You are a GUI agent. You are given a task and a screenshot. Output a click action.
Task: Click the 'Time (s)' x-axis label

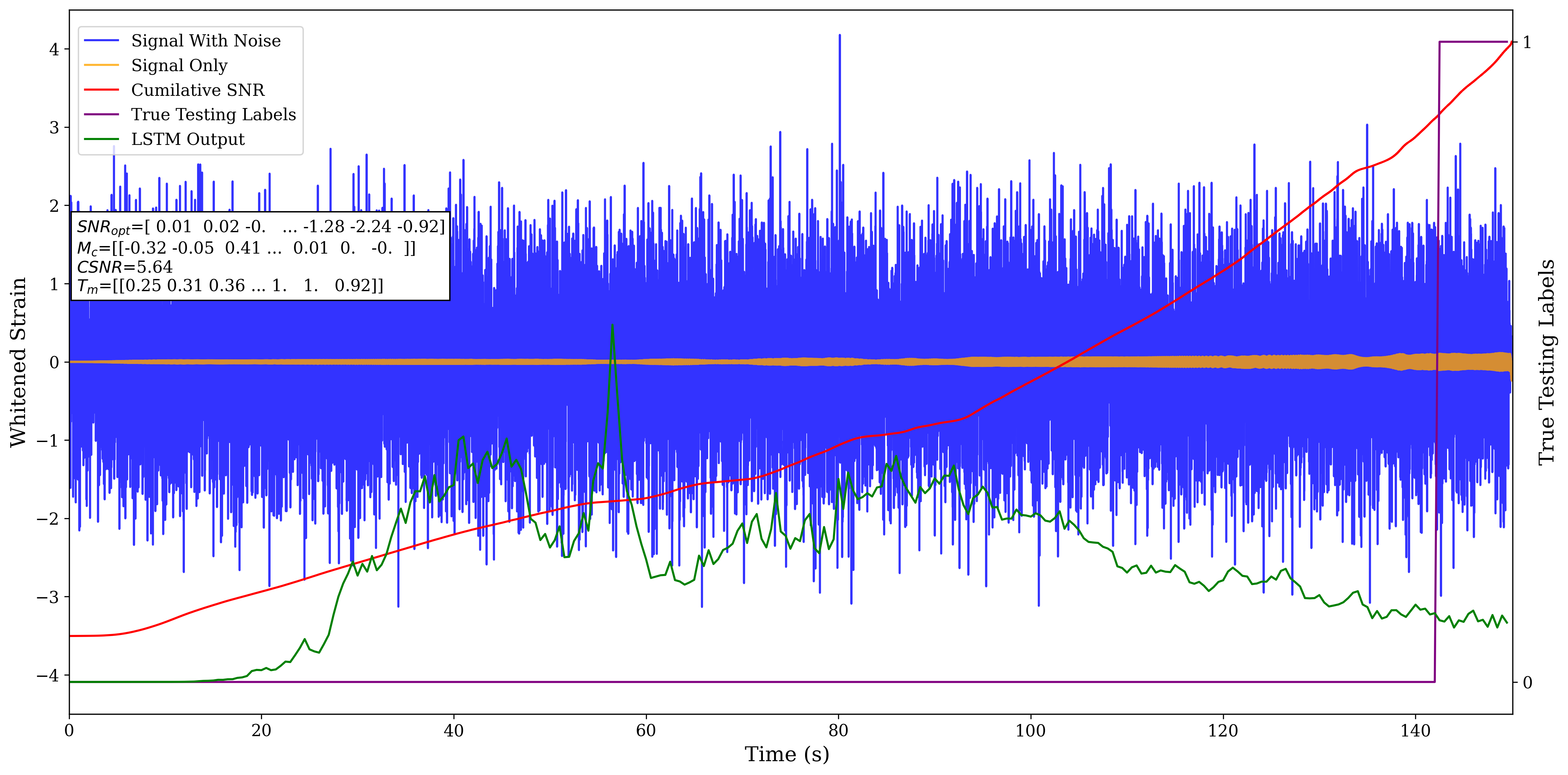click(786, 754)
